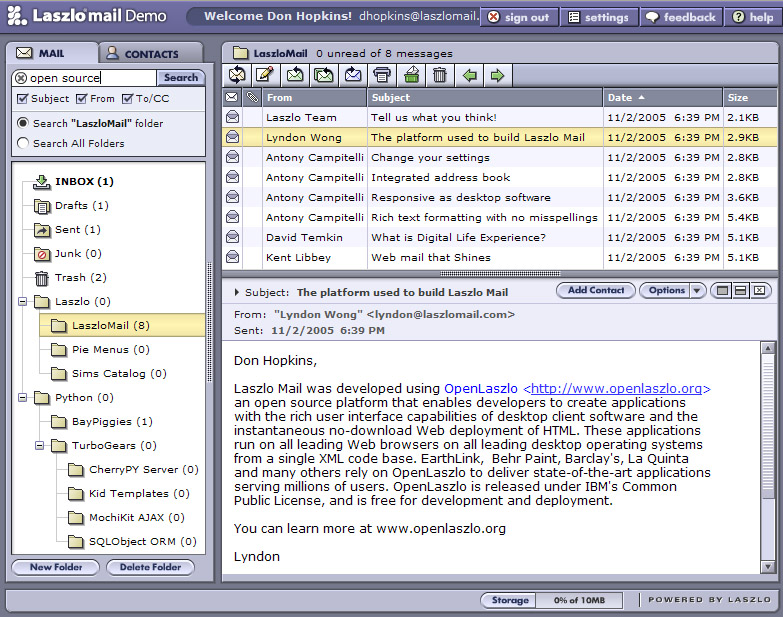Select the Search All Folders radio button
Viewport: 783px width, 617px height.
tap(22, 143)
